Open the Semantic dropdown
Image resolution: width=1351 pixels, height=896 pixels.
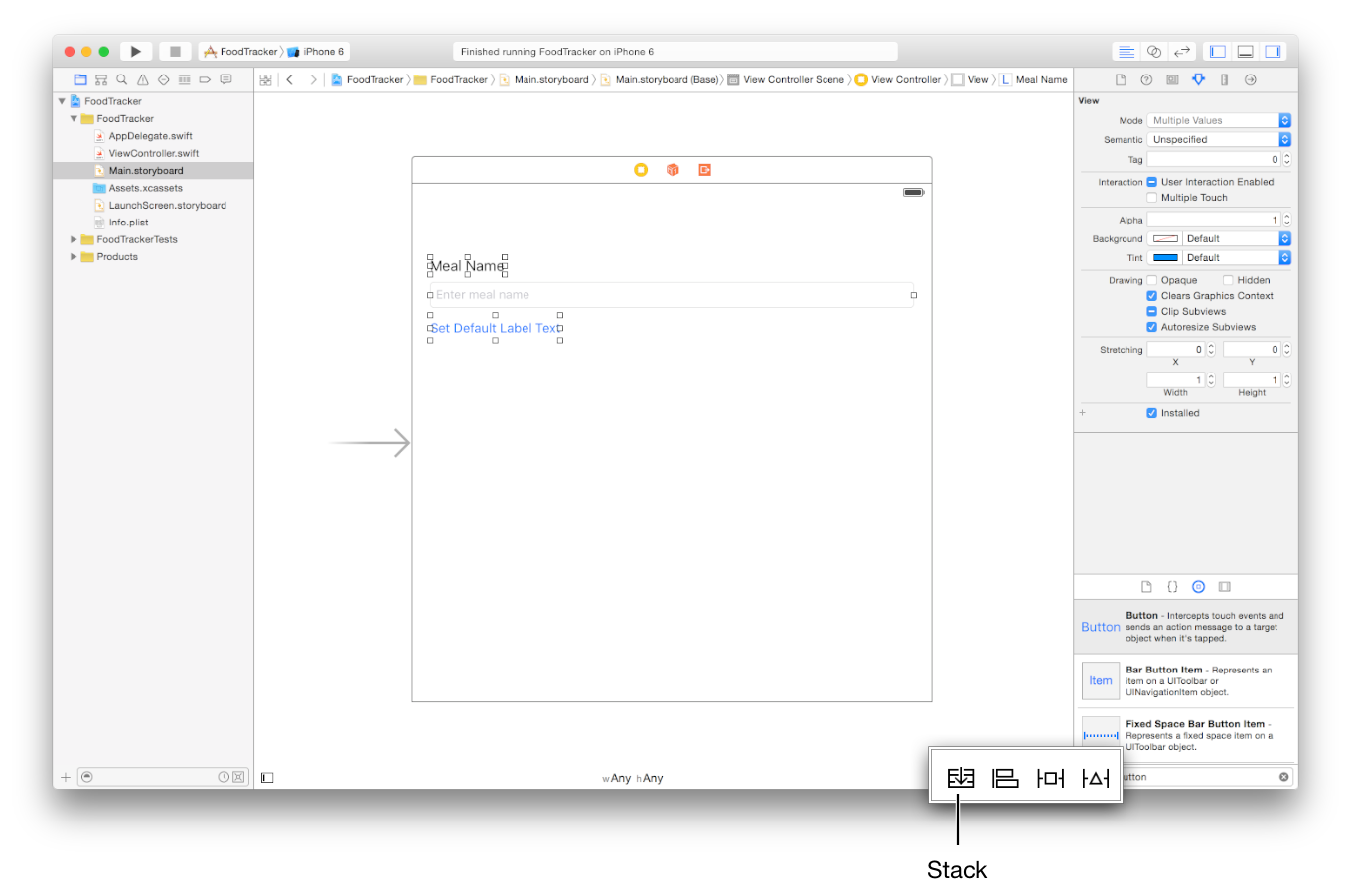tap(1220, 140)
